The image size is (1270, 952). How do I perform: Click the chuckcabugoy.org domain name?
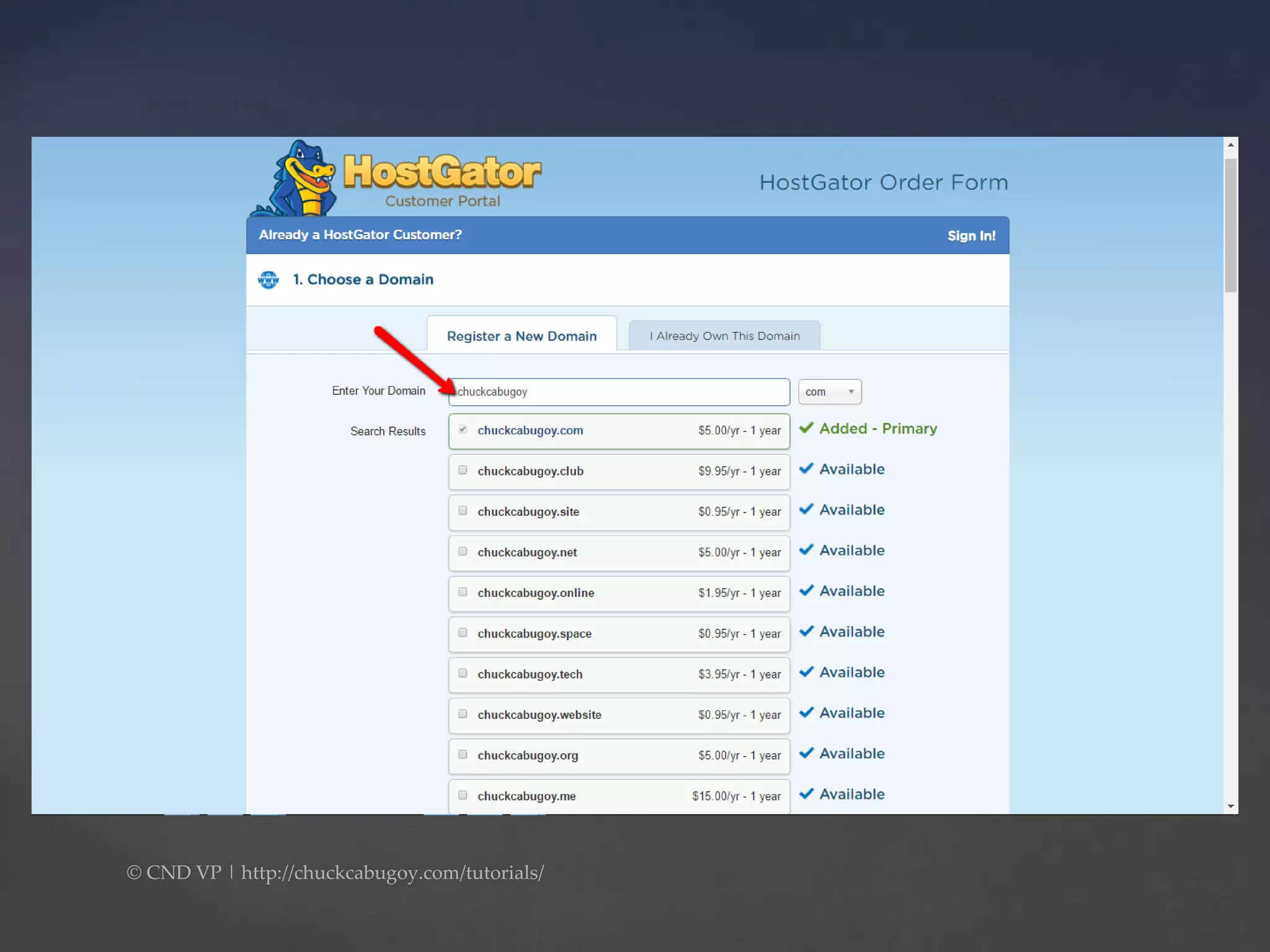[528, 756]
